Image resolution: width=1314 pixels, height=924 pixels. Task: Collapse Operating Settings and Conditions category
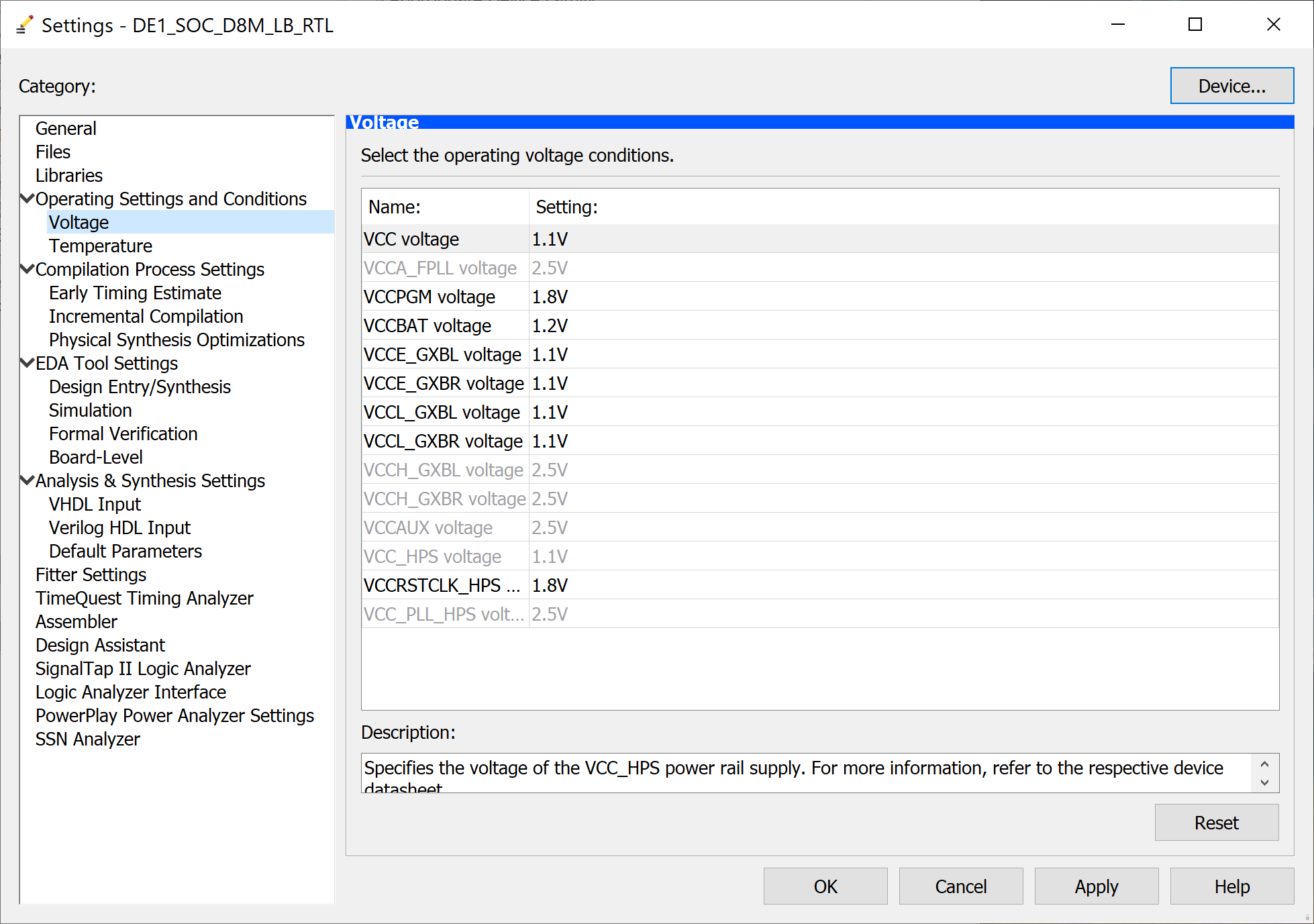point(28,199)
